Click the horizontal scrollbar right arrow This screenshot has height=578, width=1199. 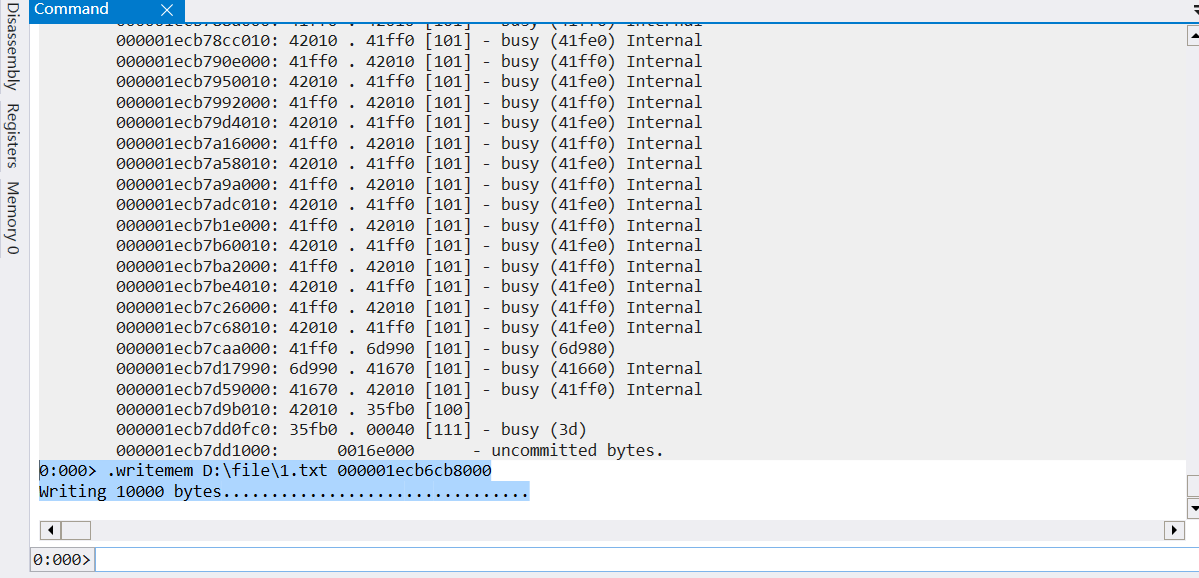tap(1174, 530)
